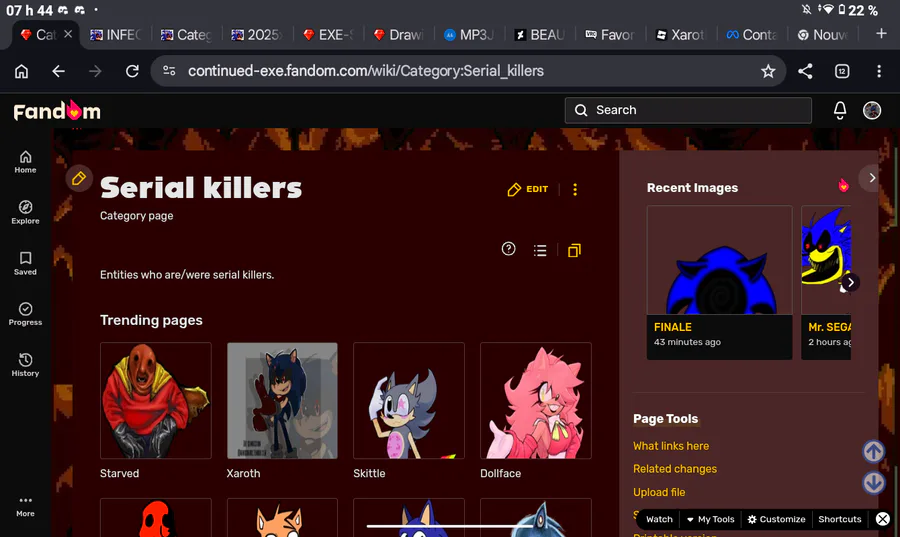This screenshot has width=900, height=537.
Task: Switch to the Conta tab
Action: pos(751,35)
